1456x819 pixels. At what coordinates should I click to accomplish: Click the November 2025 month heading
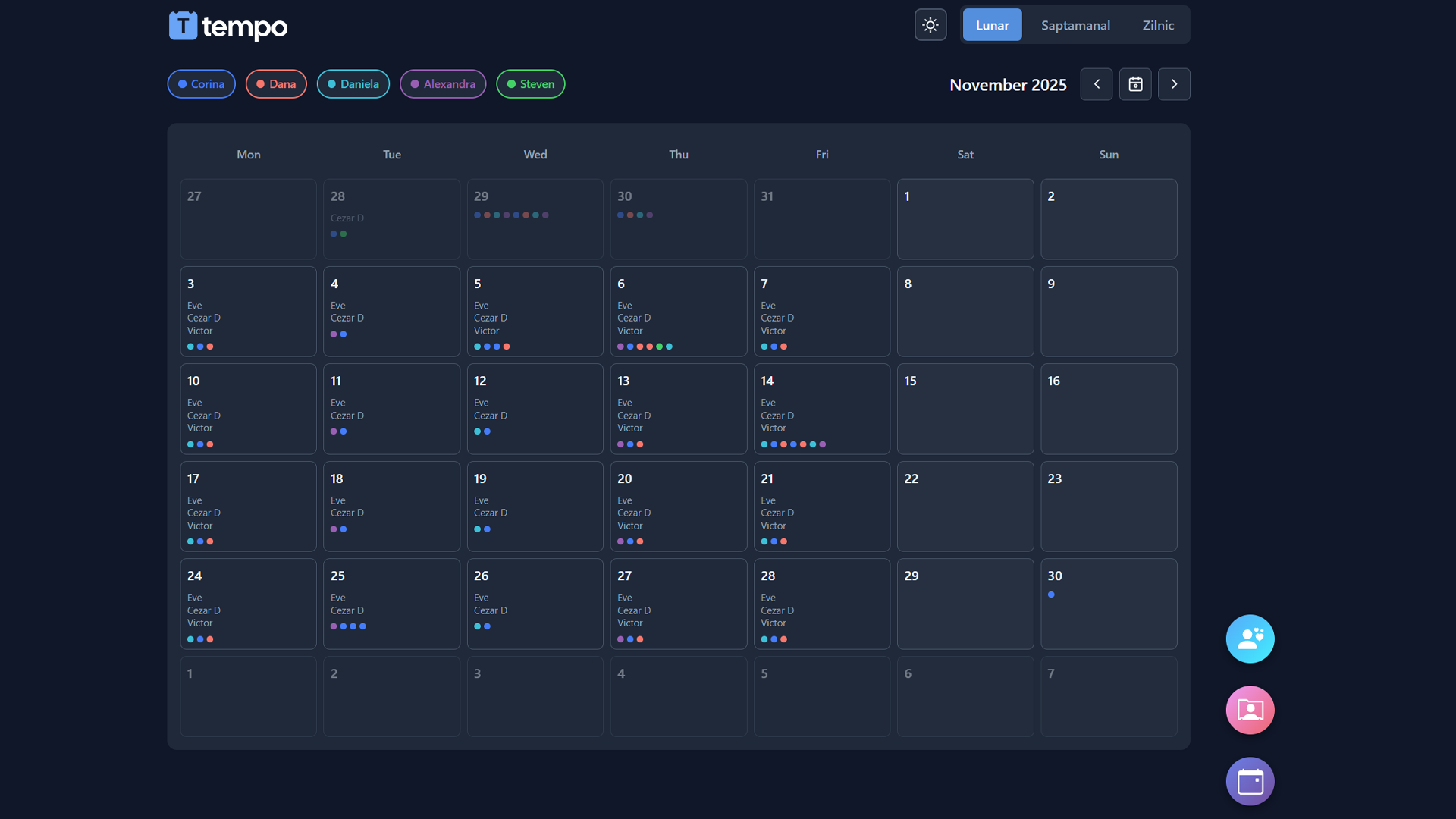1008,85
